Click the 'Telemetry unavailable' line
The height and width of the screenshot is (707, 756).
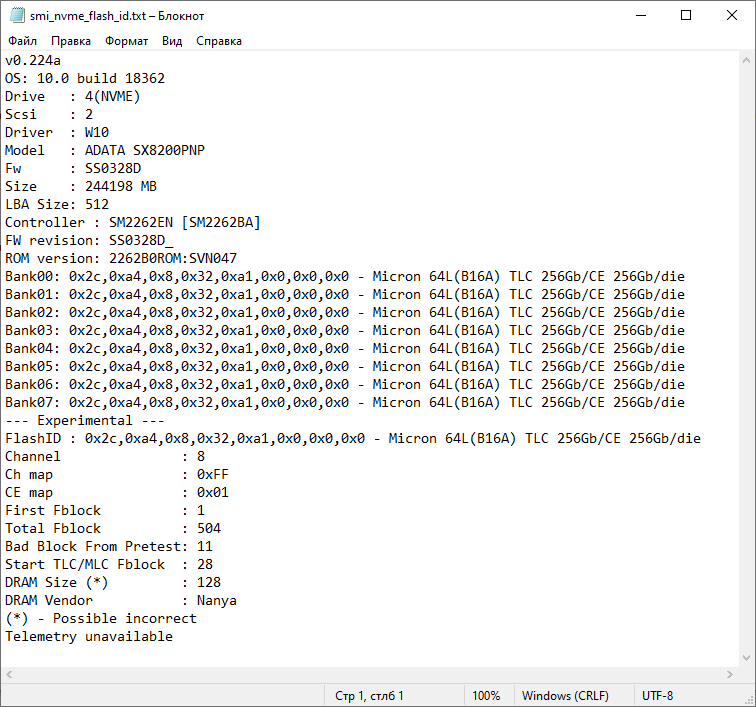89,637
